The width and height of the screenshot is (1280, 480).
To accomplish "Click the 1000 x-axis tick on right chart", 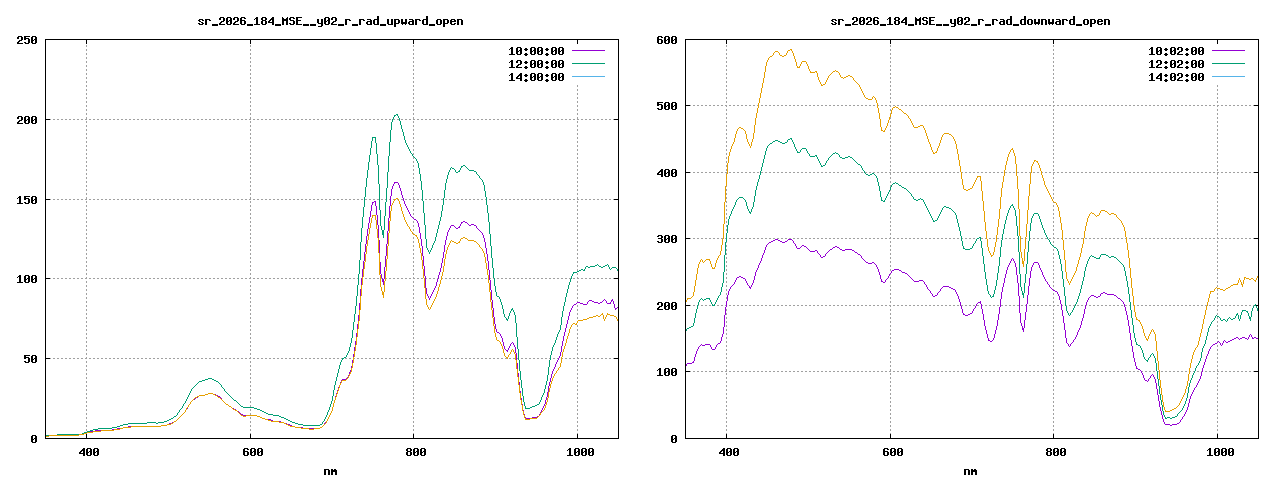I will pos(1218,453).
